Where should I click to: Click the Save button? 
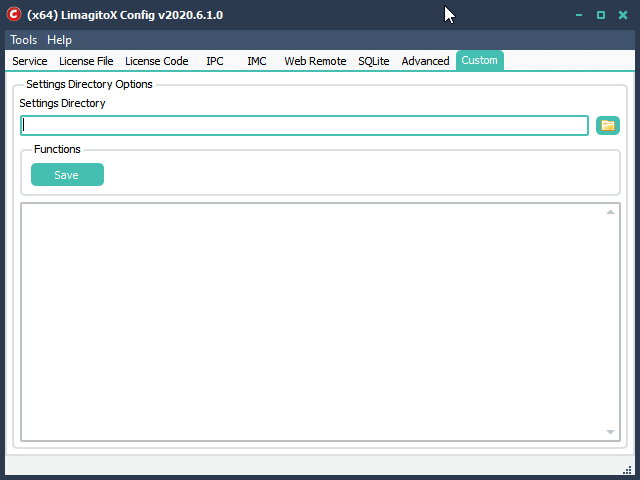(x=67, y=175)
